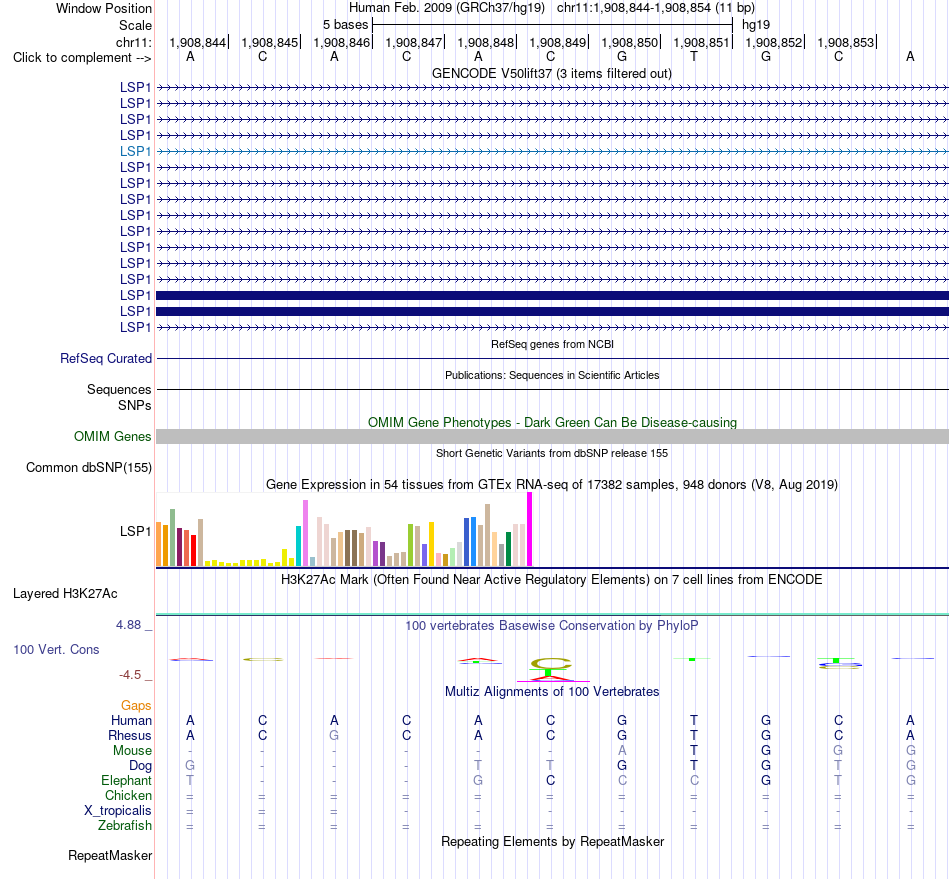Open 'Repeating Elements by RepeatMasker' track title
Screen dimensions: 950x879
click(x=552, y=842)
